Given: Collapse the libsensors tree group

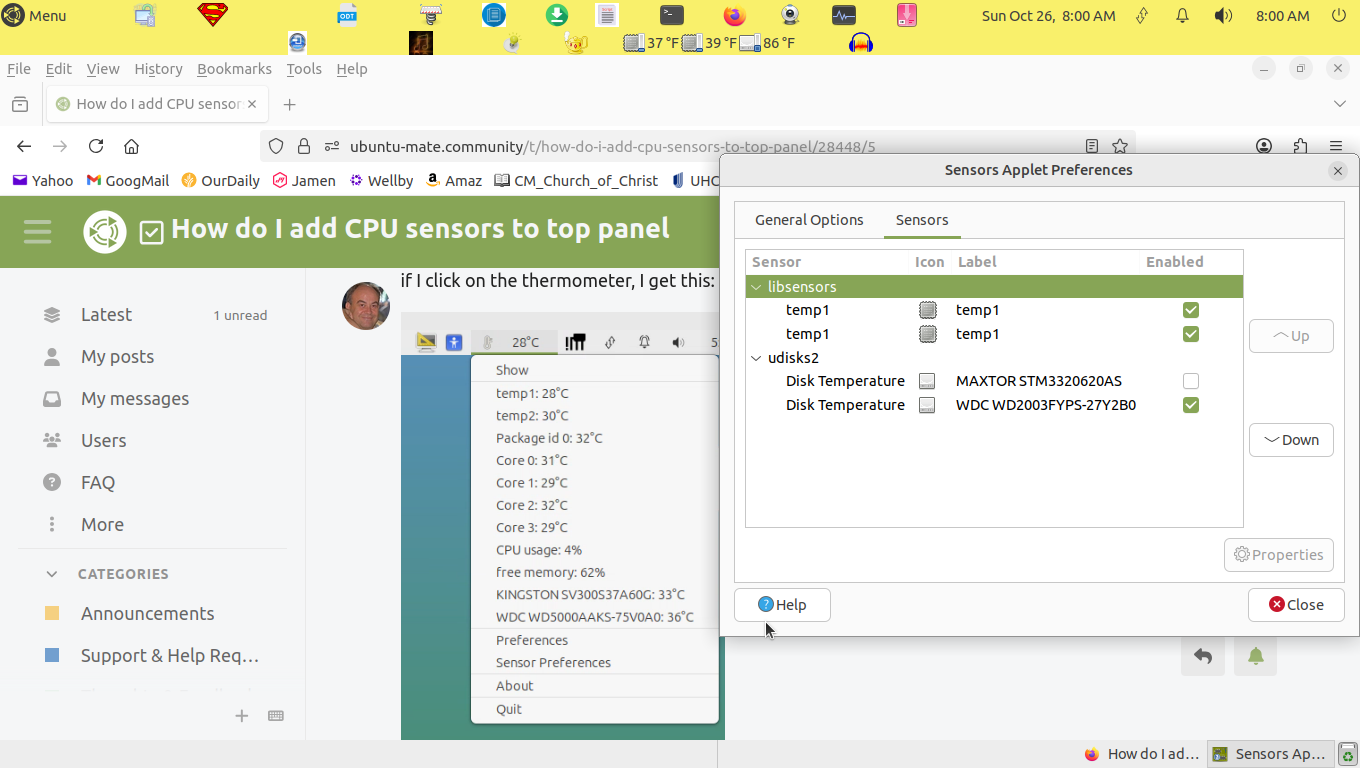Looking at the screenshot, I should click(756, 287).
